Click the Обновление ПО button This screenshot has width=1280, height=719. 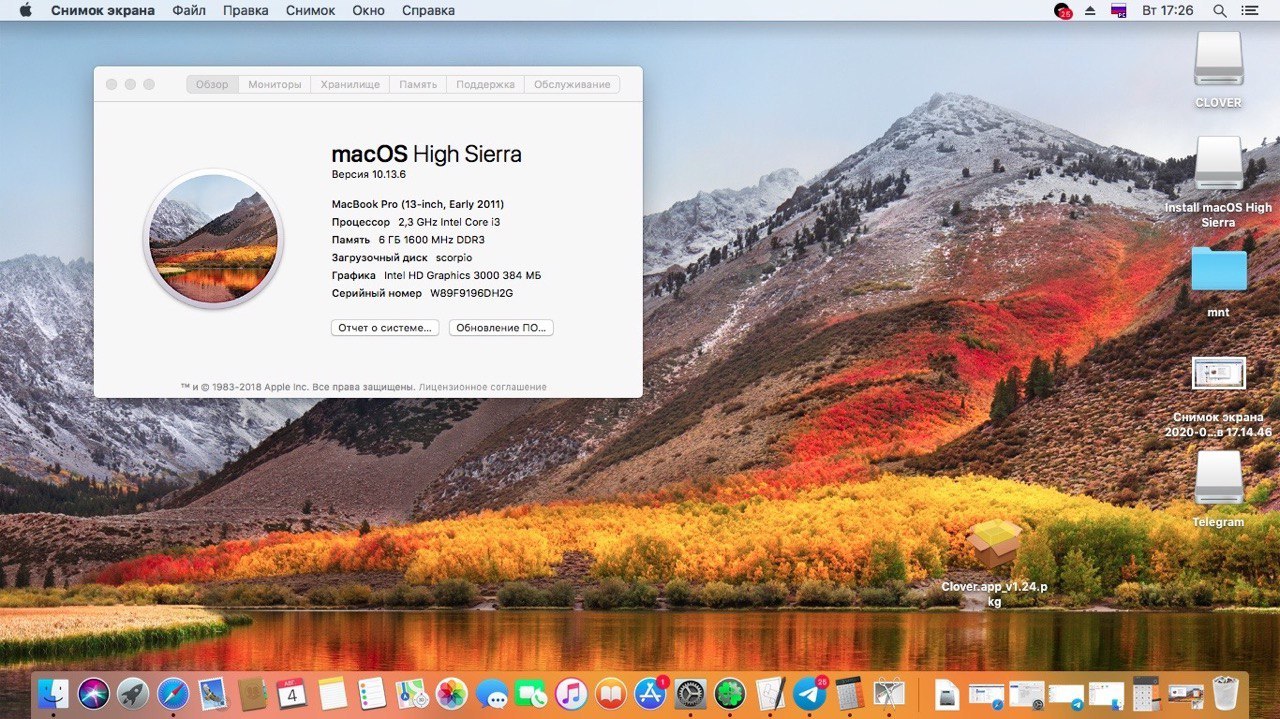pos(501,328)
